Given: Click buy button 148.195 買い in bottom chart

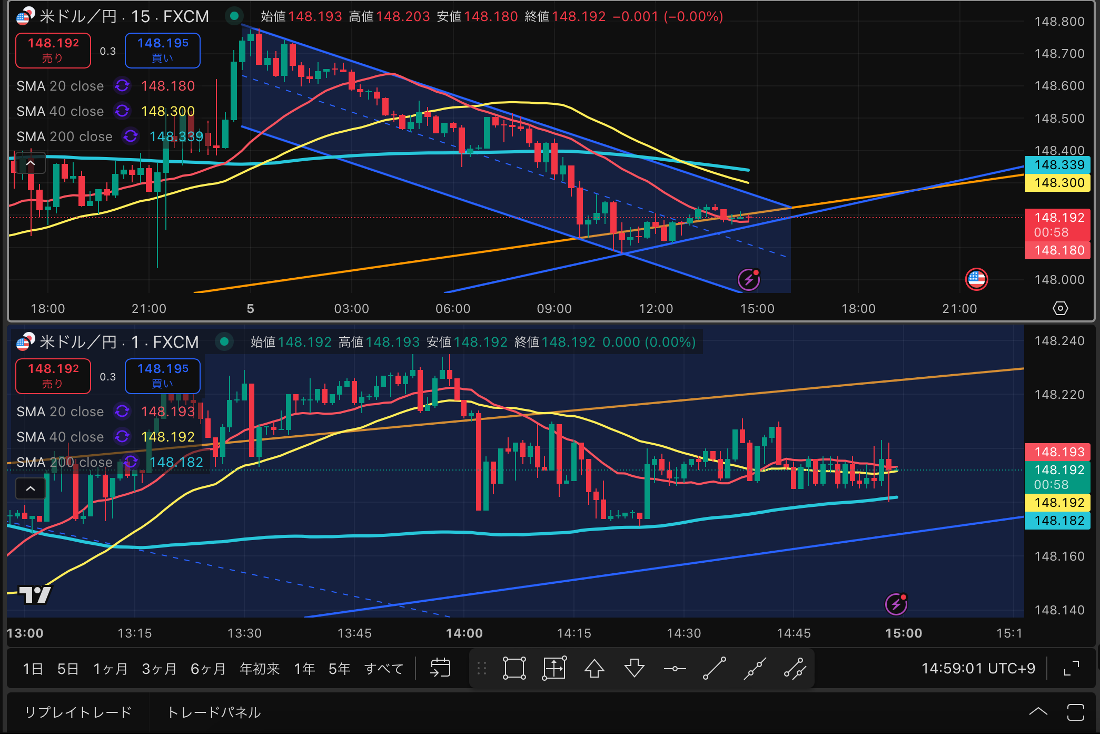Looking at the screenshot, I should coord(163,376).
